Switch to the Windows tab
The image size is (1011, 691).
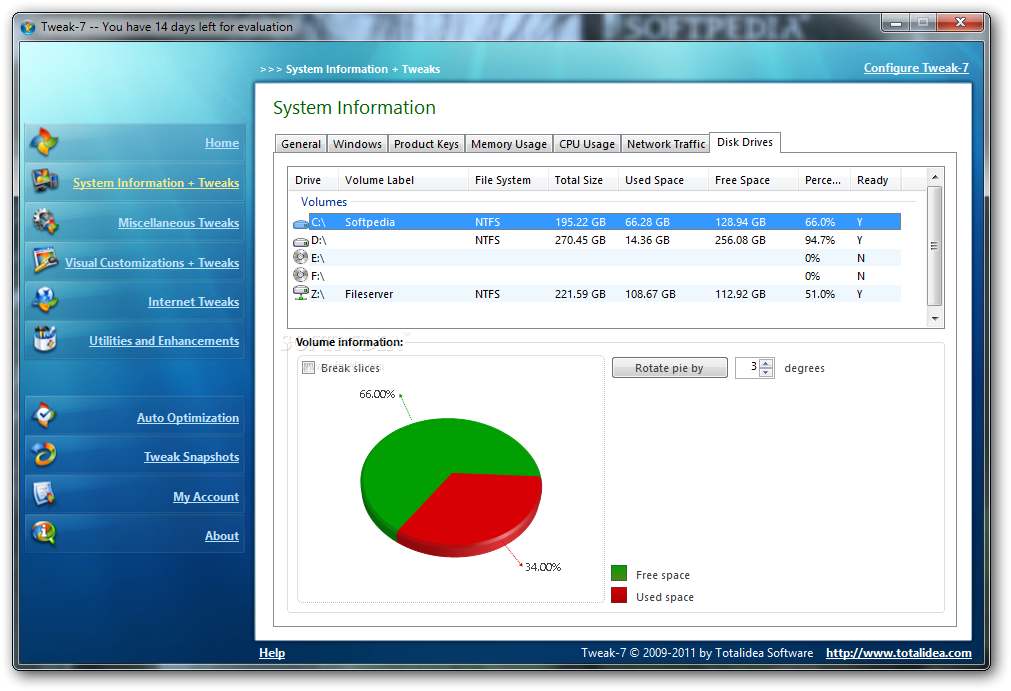[357, 144]
